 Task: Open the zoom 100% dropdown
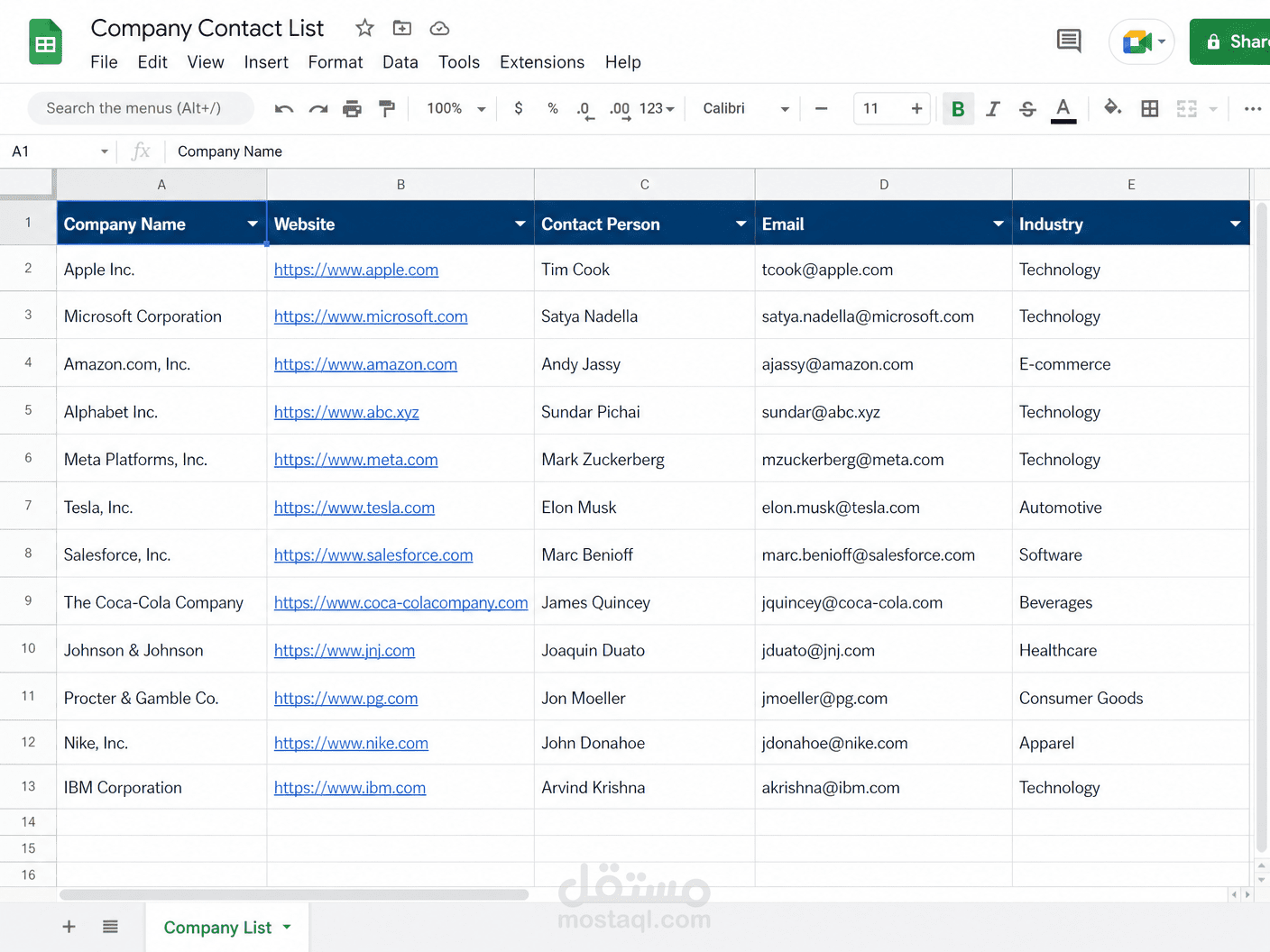pos(456,108)
